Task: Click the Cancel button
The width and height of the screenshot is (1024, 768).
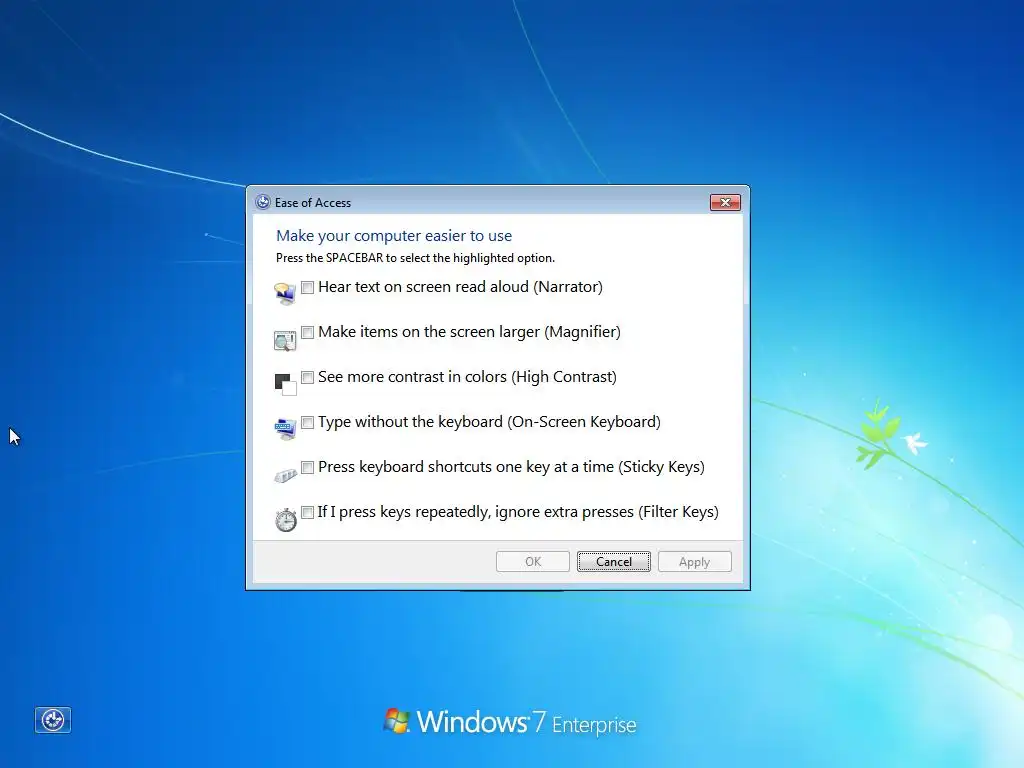Action: [x=614, y=562]
